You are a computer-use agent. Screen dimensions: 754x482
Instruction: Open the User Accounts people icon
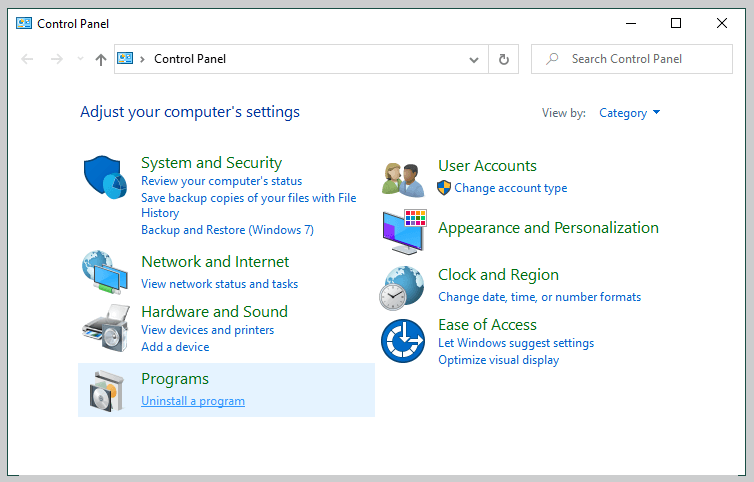pos(403,179)
